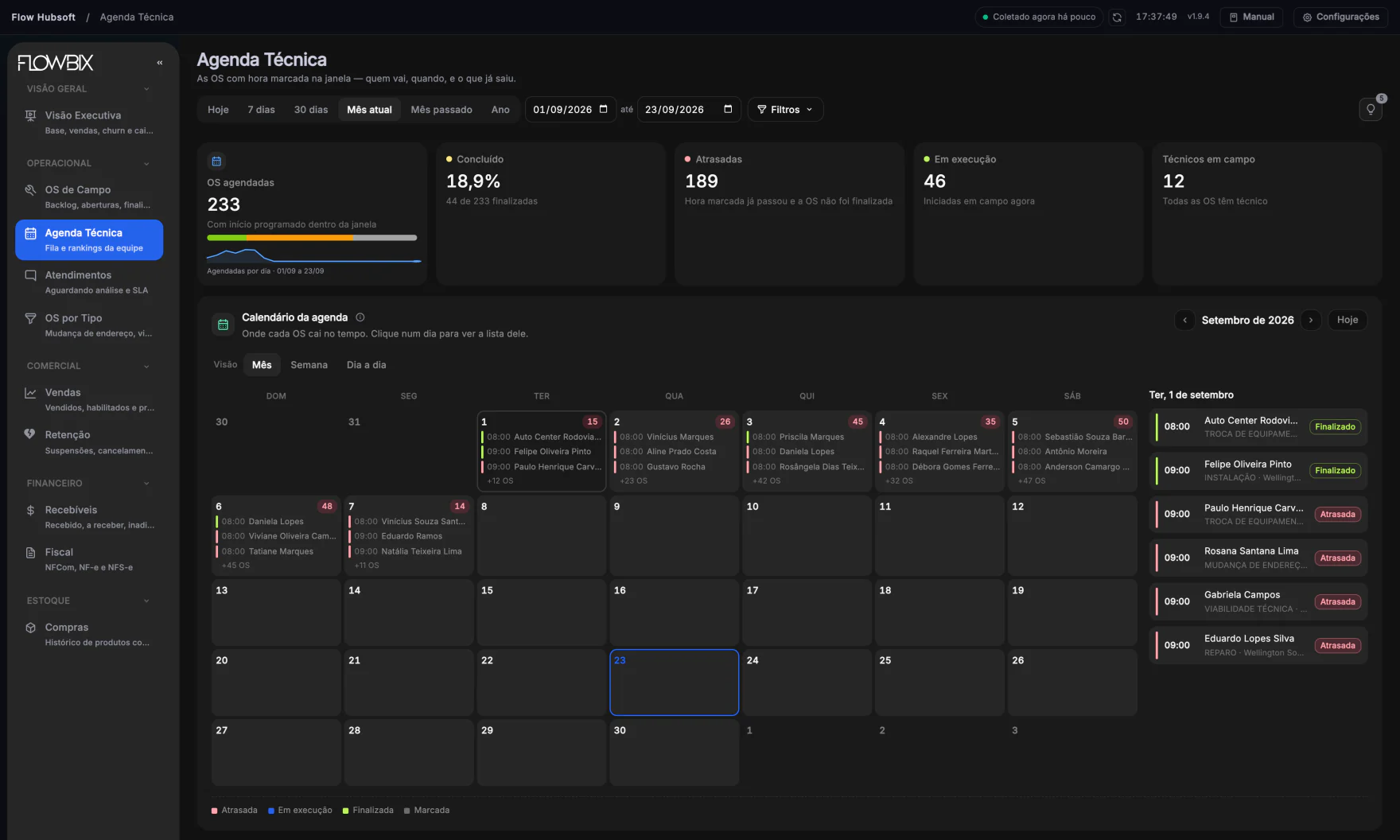Click the Em execução legend swatch
Screen dimensions: 1400x840
(x=271, y=811)
